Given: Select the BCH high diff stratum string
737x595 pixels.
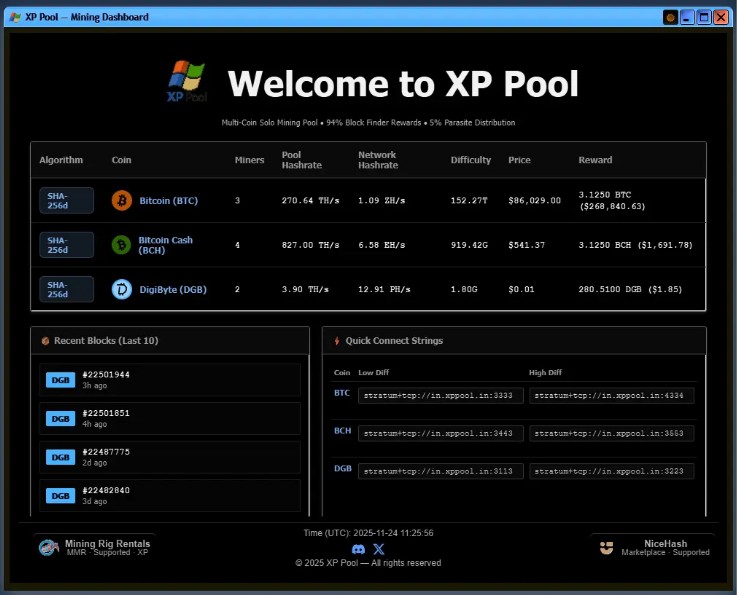Looking at the screenshot, I should point(612,433).
